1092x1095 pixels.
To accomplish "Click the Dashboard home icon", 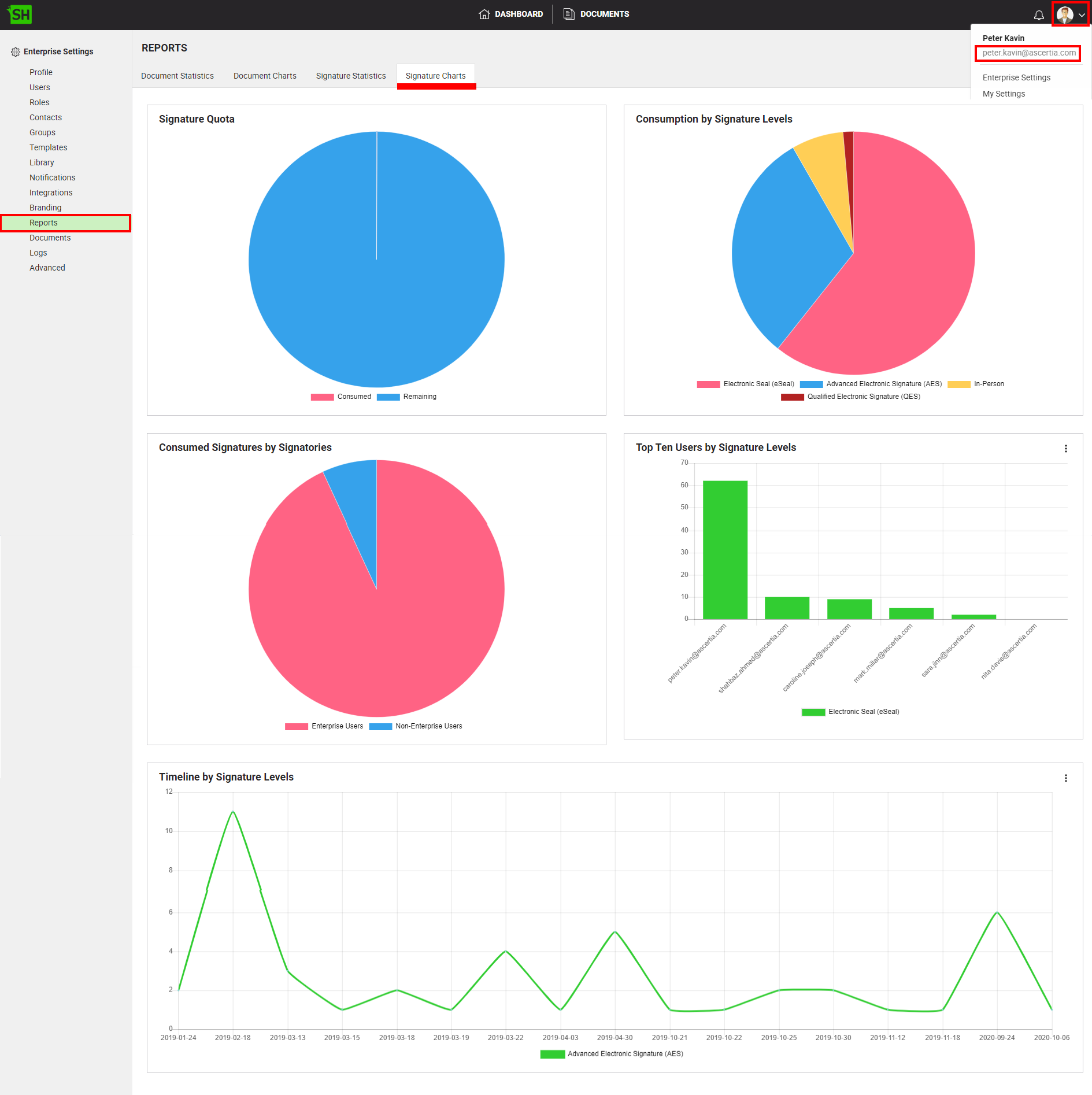I will 484,14.
